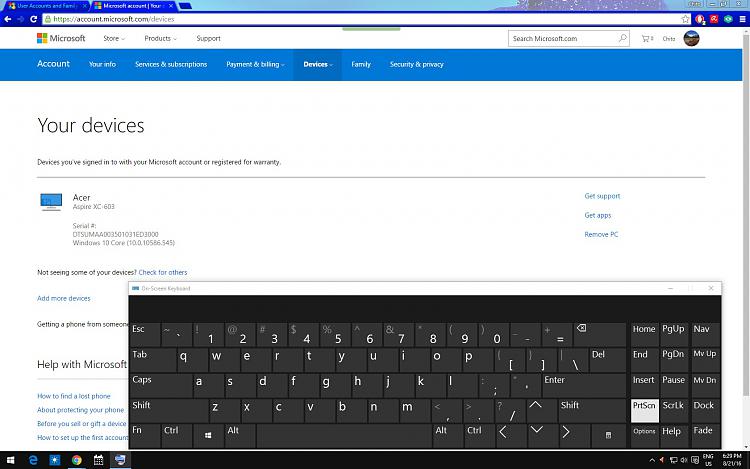Click the Remove PC link
The image size is (750, 469).
point(601,234)
